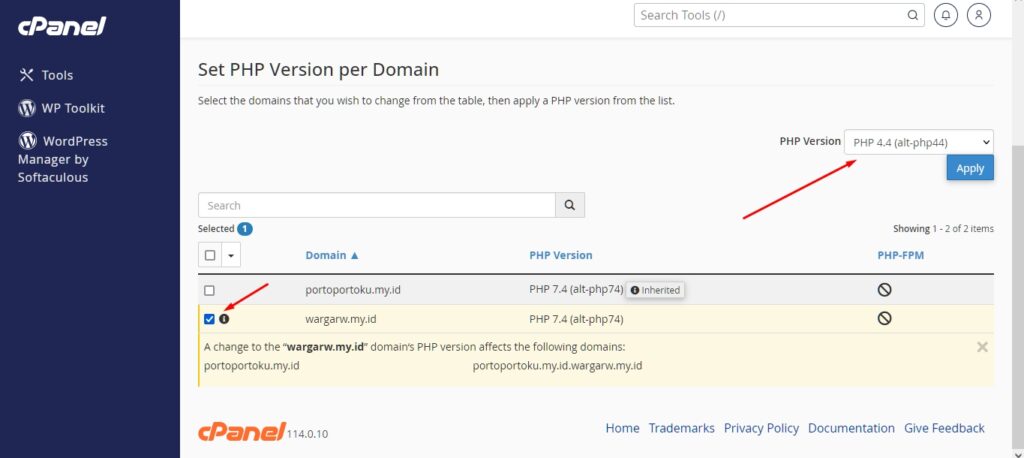Click portoportoku.my.id domain cell
This screenshot has height=458, width=1024.
point(353,290)
